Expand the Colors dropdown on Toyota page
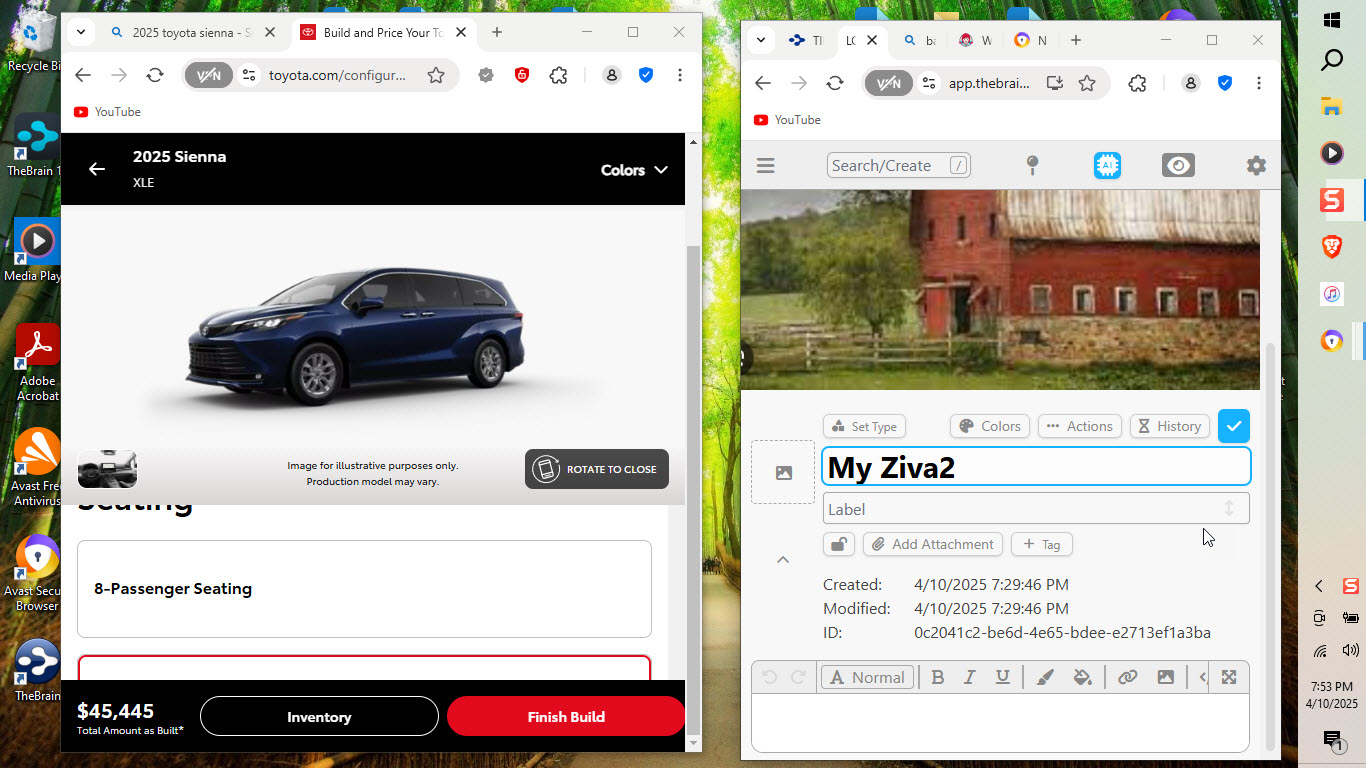This screenshot has width=1366, height=768. click(x=634, y=170)
